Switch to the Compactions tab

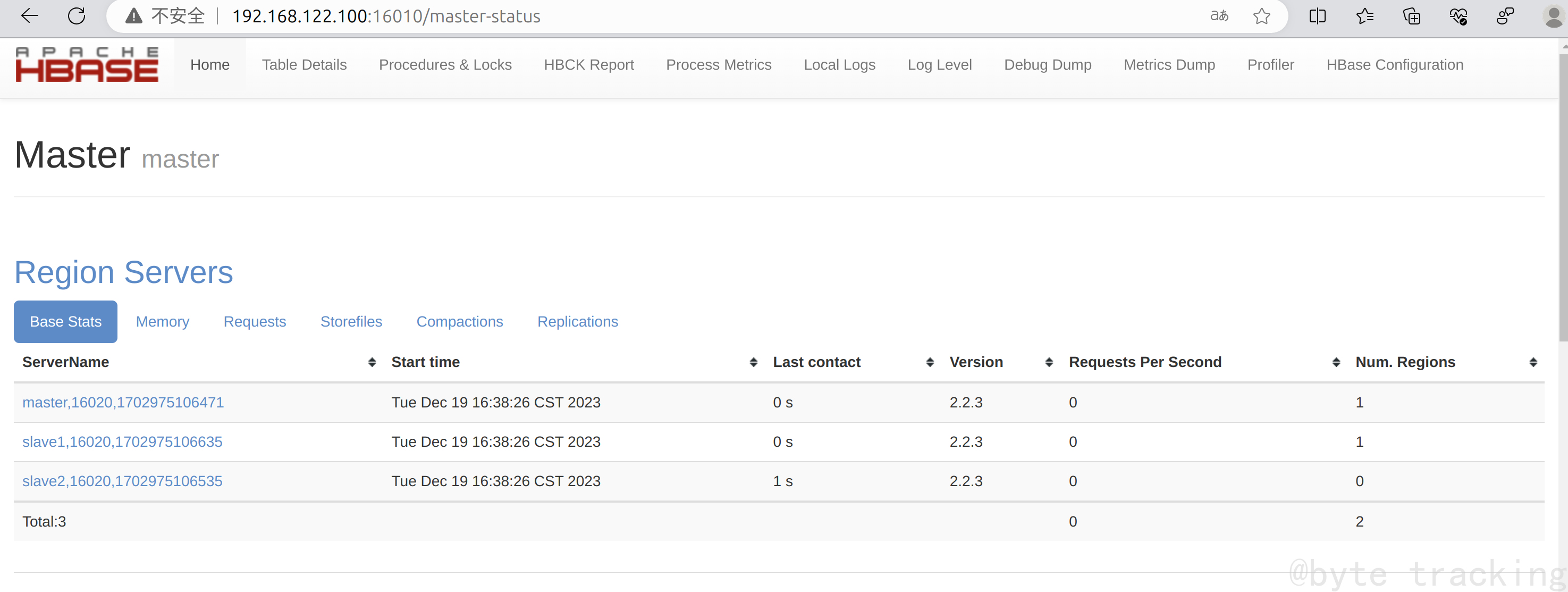[x=460, y=322]
